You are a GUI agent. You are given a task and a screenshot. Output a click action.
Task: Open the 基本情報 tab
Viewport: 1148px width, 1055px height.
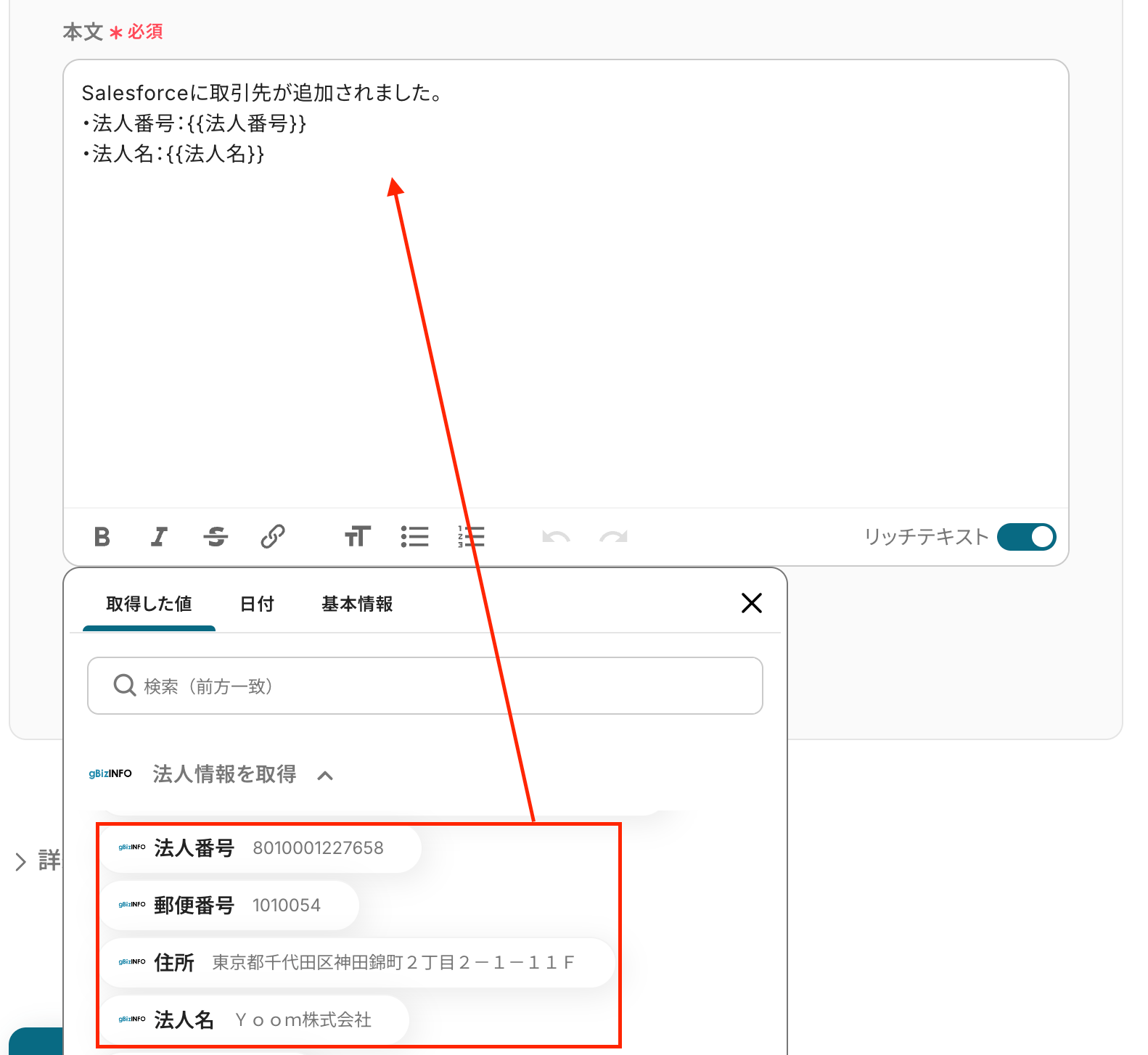coord(357,604)
